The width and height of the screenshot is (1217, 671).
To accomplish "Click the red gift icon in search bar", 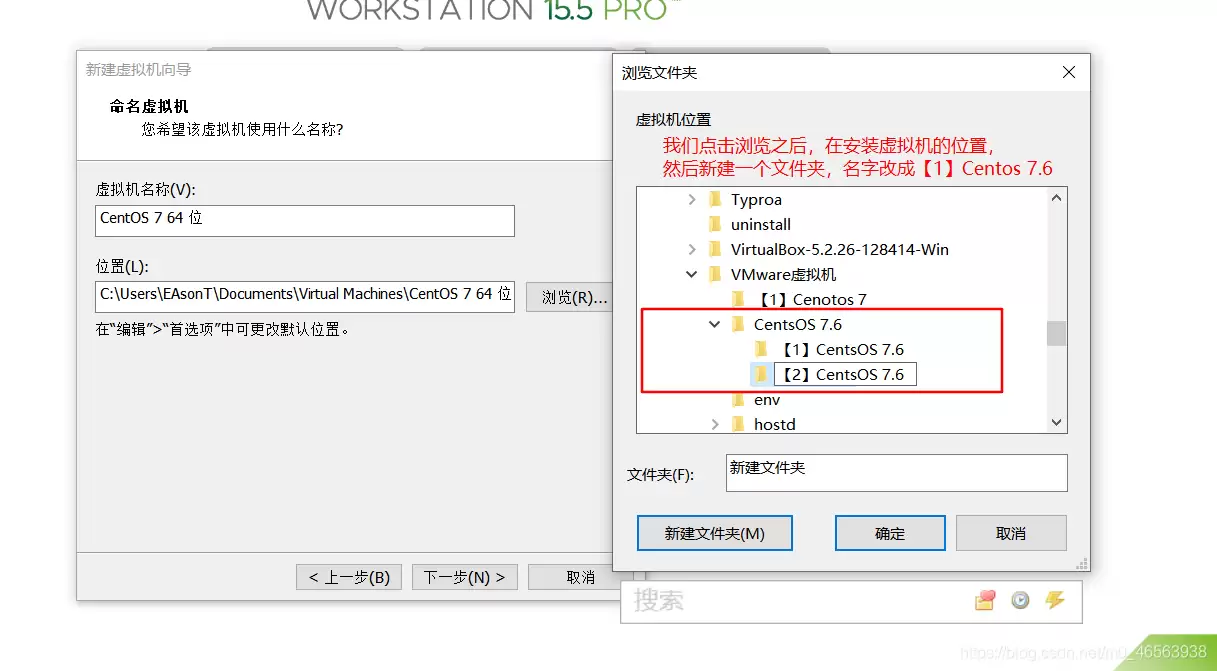I will (x=986, y=600).
